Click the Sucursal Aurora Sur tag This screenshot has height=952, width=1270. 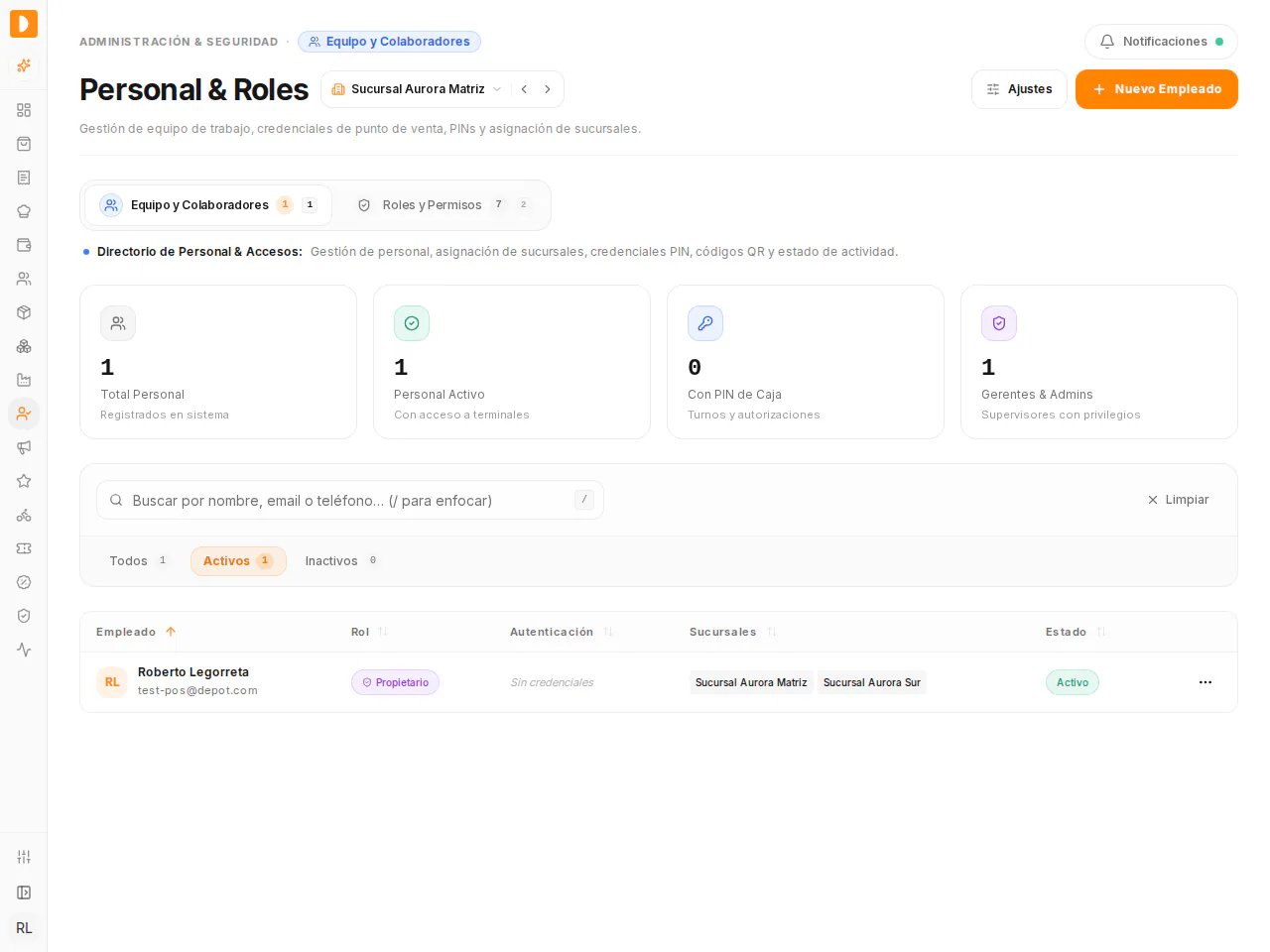click(872, 682)
